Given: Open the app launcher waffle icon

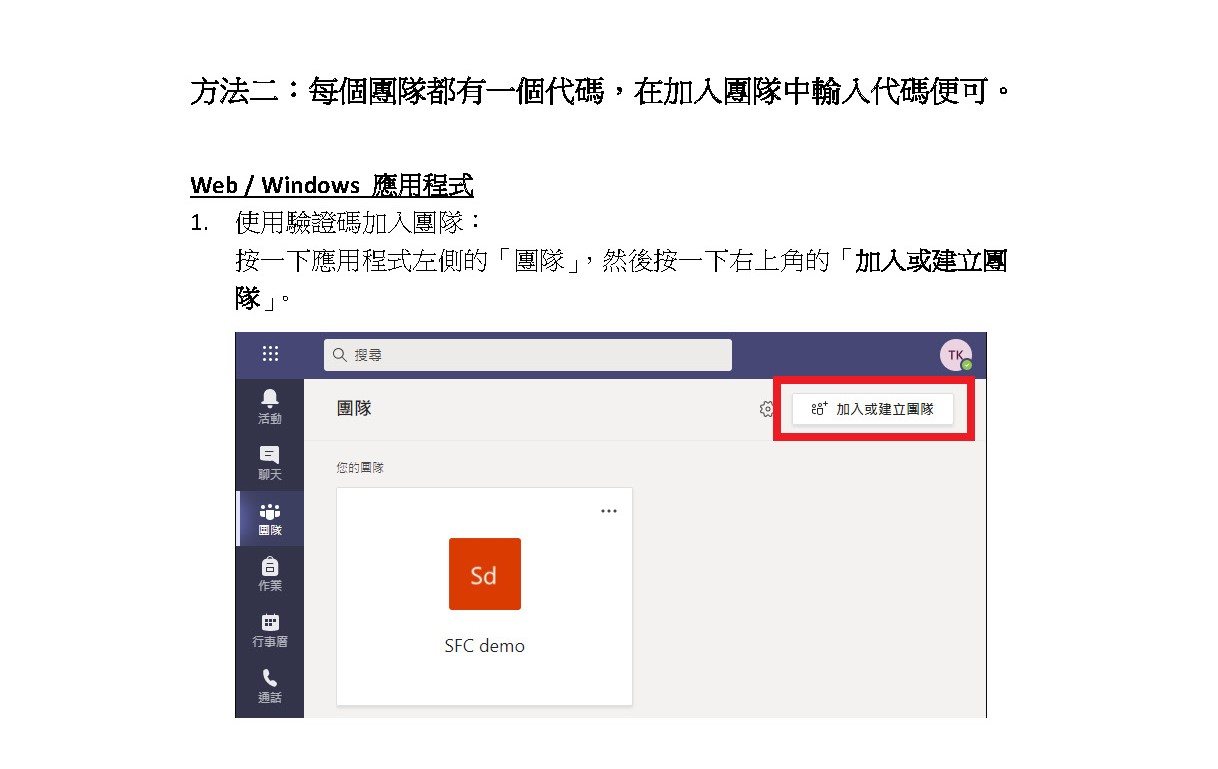Looking at the screenshot, I should point(270,354).
